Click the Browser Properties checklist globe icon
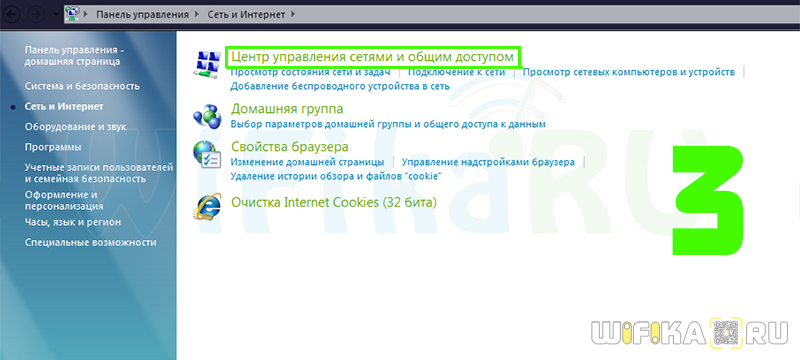This screenshot has height=360, width=800. tap(207, 155)
